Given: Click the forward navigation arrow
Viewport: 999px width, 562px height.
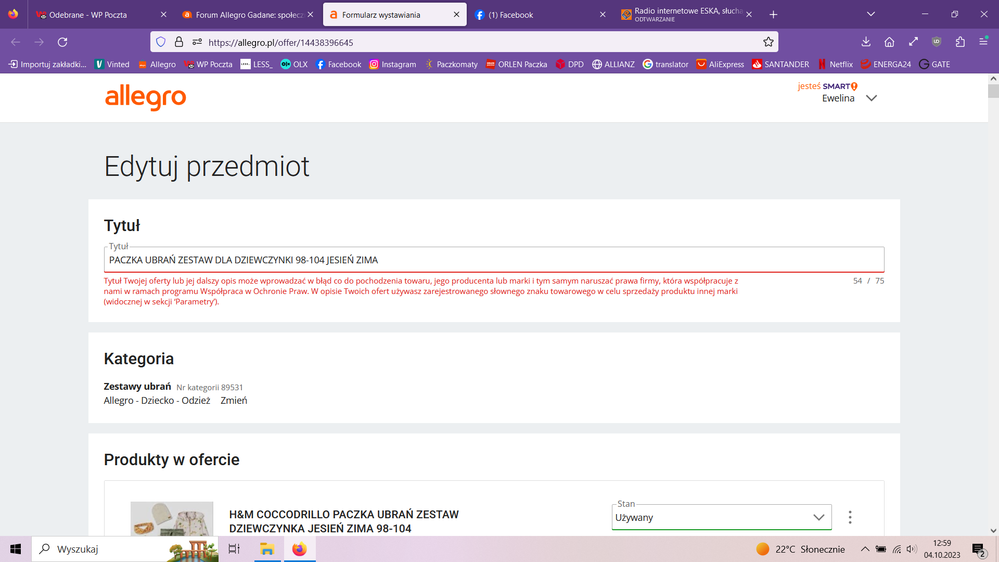Looking at the screenshot, I should click(x=39, y=42).
